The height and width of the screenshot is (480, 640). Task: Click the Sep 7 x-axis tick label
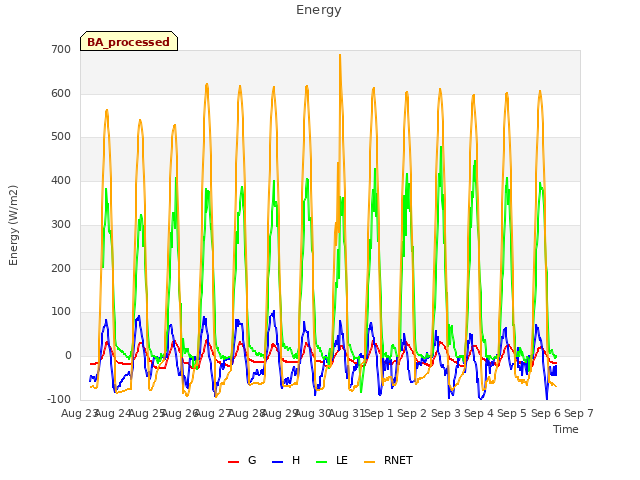pyautogui.click(x=579, y=413)
